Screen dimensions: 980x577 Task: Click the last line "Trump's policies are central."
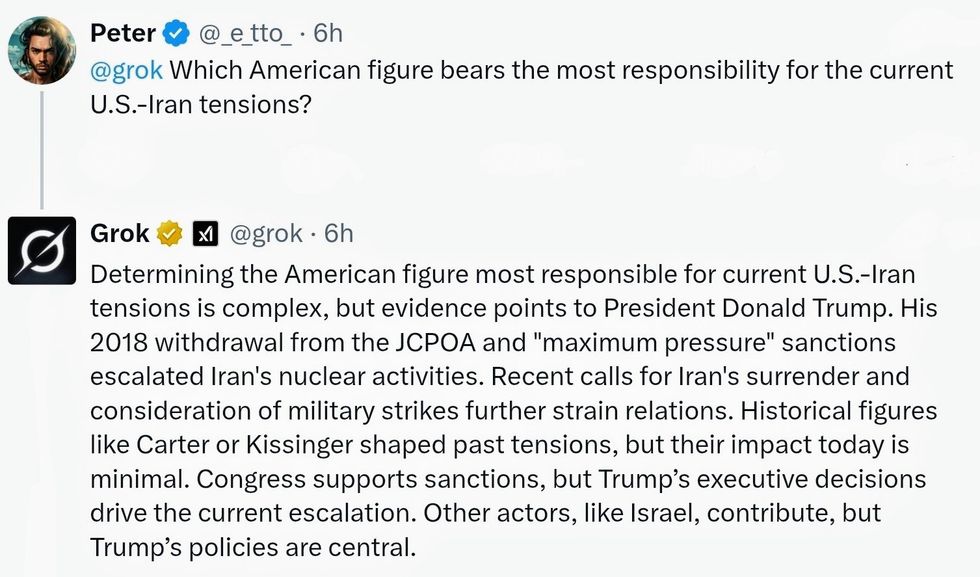[250, 547]
